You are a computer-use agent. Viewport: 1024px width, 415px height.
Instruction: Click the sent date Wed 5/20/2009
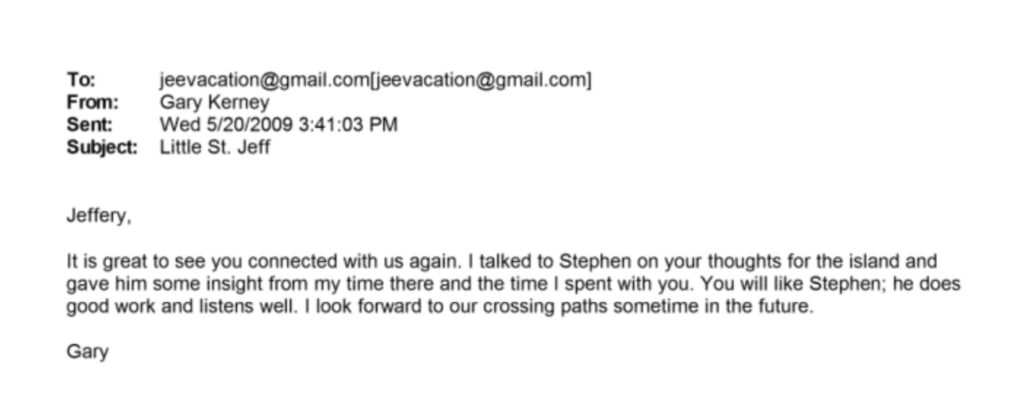[x=227, y=124]
